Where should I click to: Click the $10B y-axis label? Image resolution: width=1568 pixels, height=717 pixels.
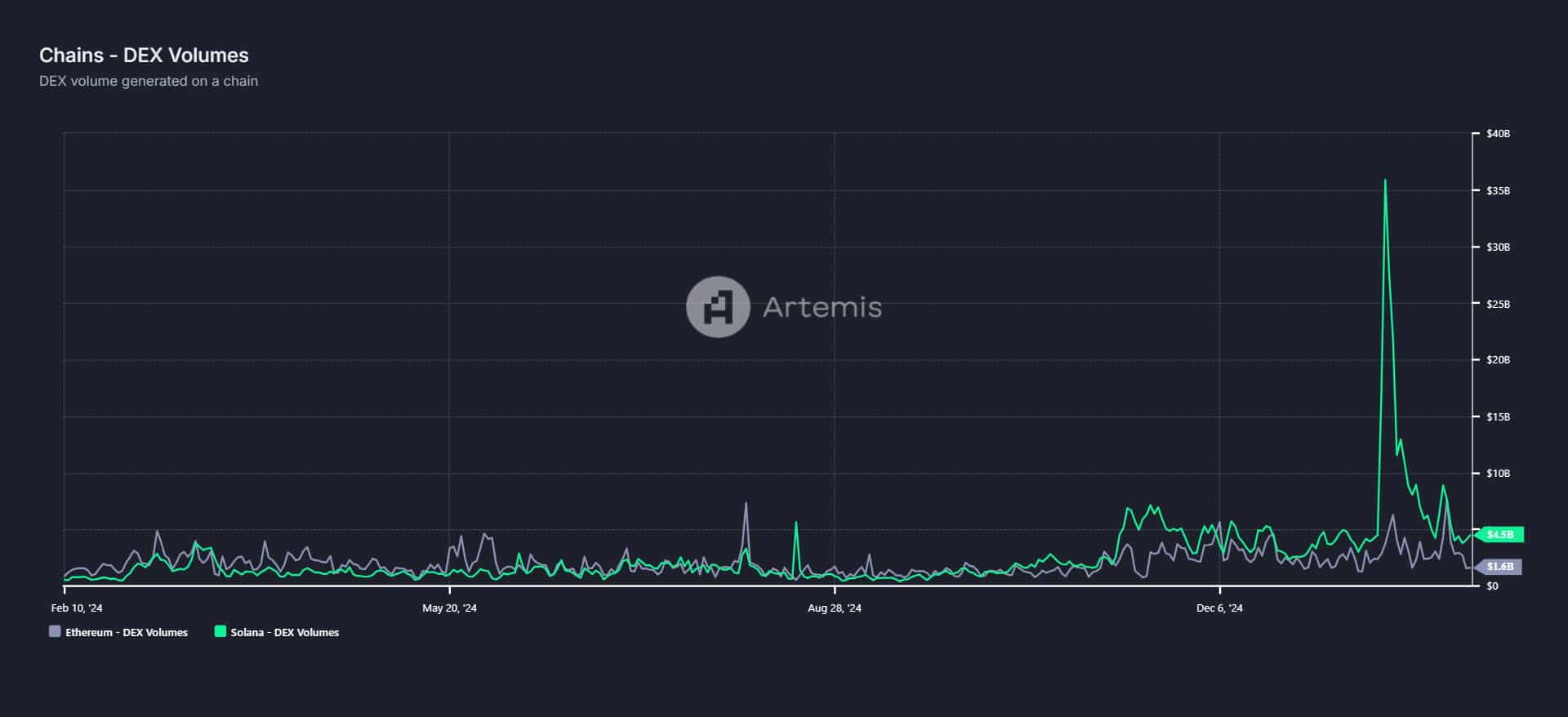1498,473
